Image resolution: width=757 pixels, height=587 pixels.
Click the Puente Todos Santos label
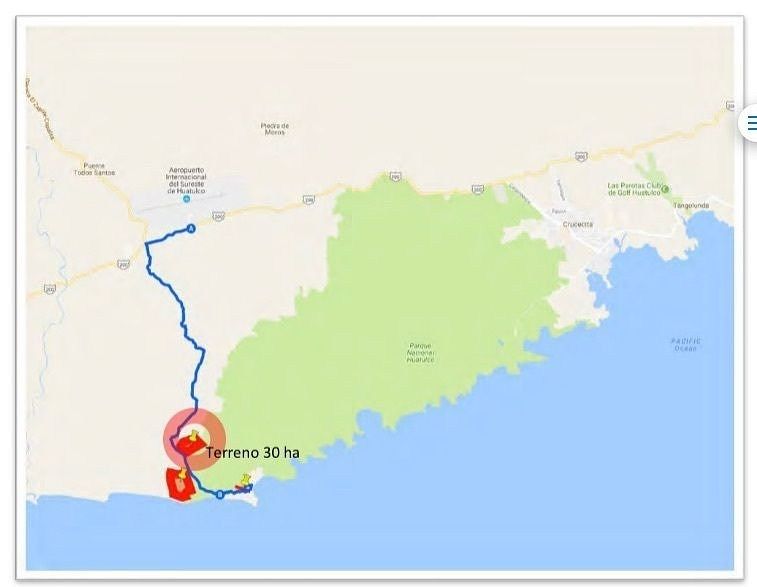[95, 169]
